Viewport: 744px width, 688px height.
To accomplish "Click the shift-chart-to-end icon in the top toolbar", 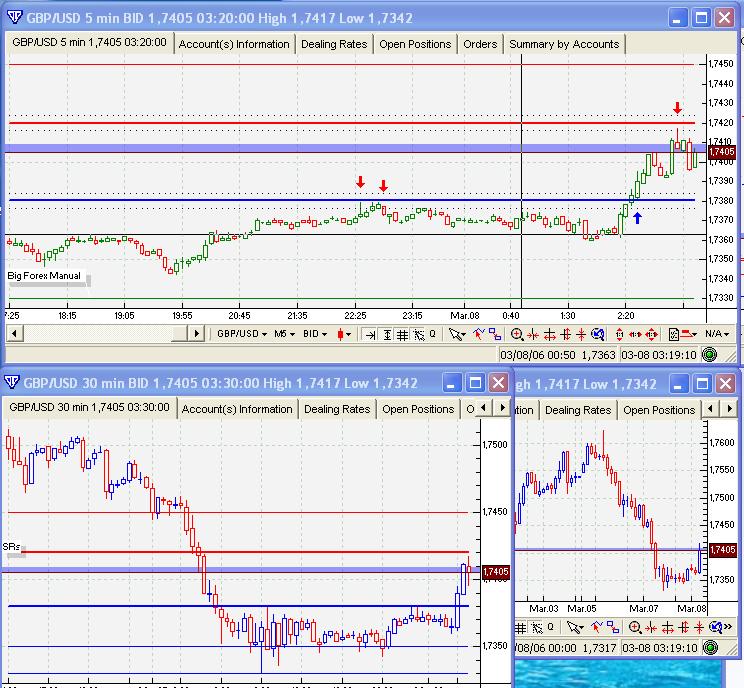I will tap(371, 334).
